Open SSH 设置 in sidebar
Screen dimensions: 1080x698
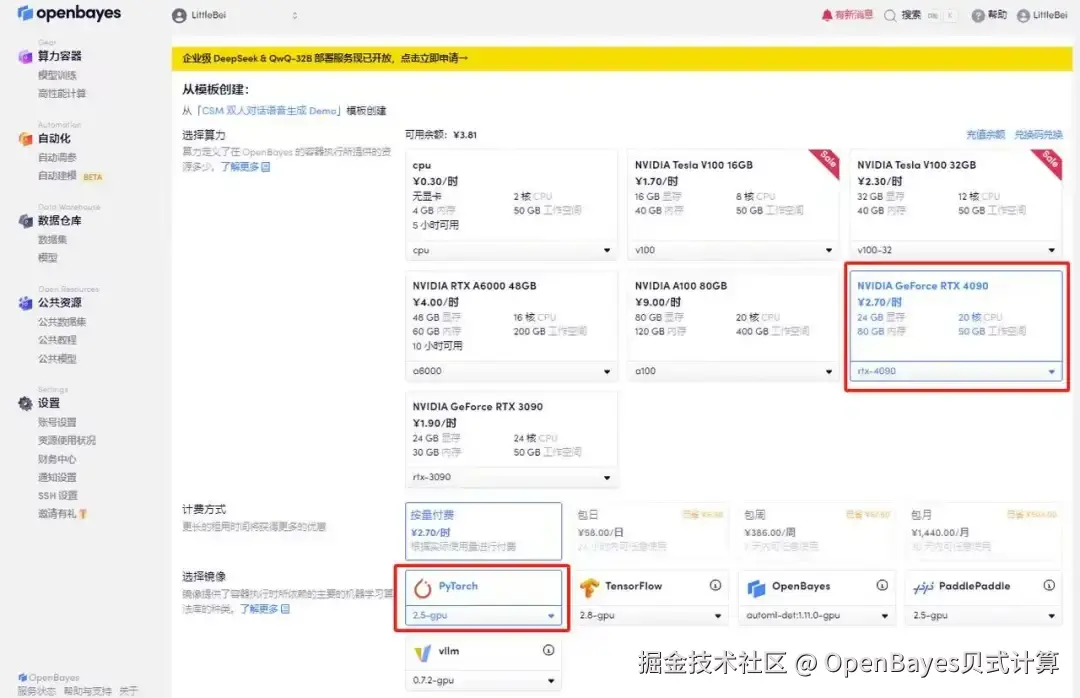point(58,496)
